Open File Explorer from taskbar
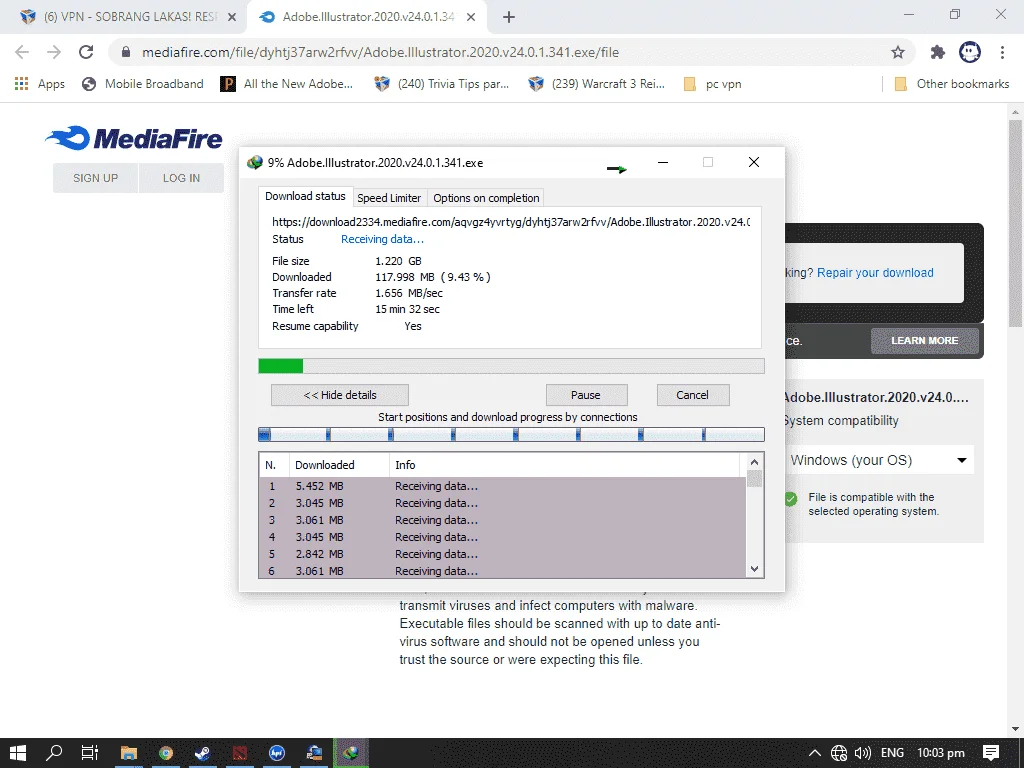 [129, 753]
